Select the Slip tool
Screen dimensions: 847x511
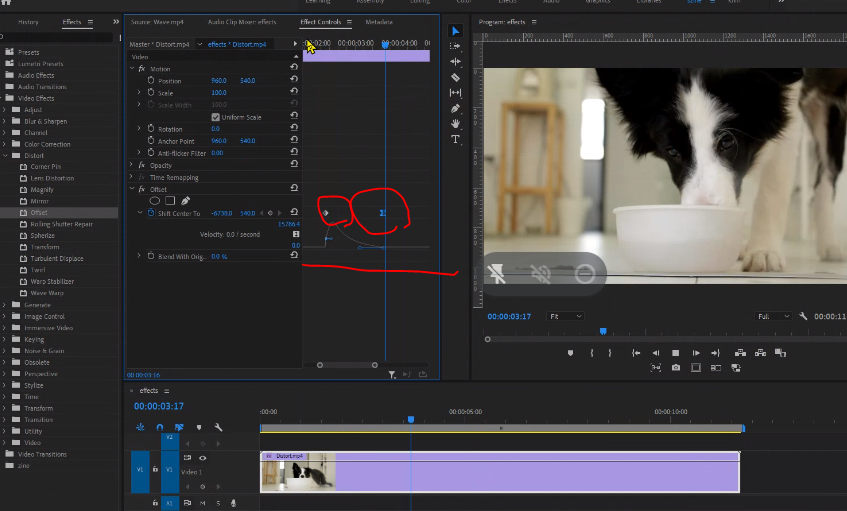click(x=455, y=93)
